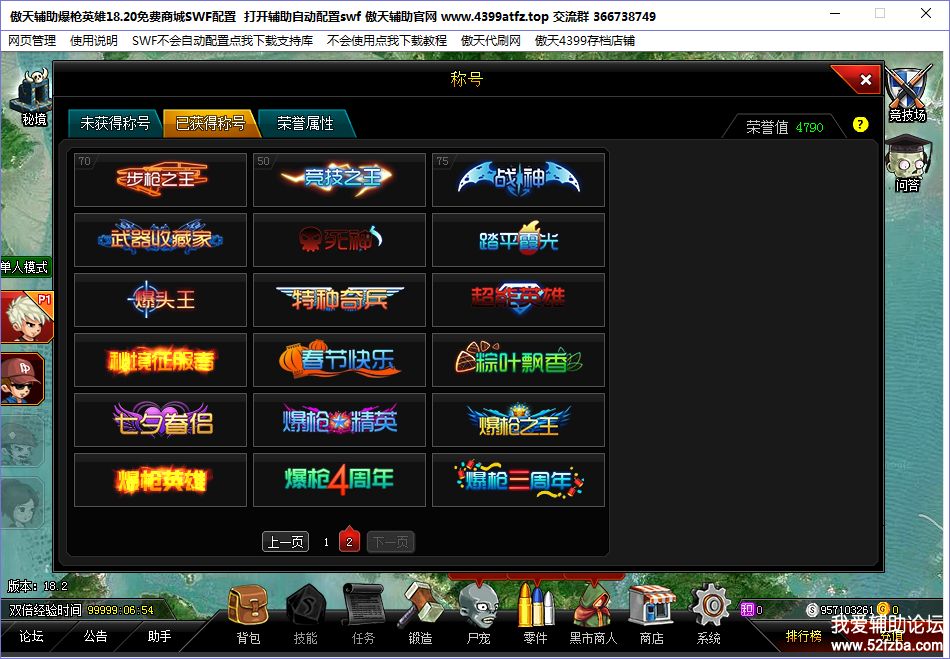Click the yellow question mark help icon
This screenshot has width=950, height=659.
pyautogui.click(x=860, y=125)
